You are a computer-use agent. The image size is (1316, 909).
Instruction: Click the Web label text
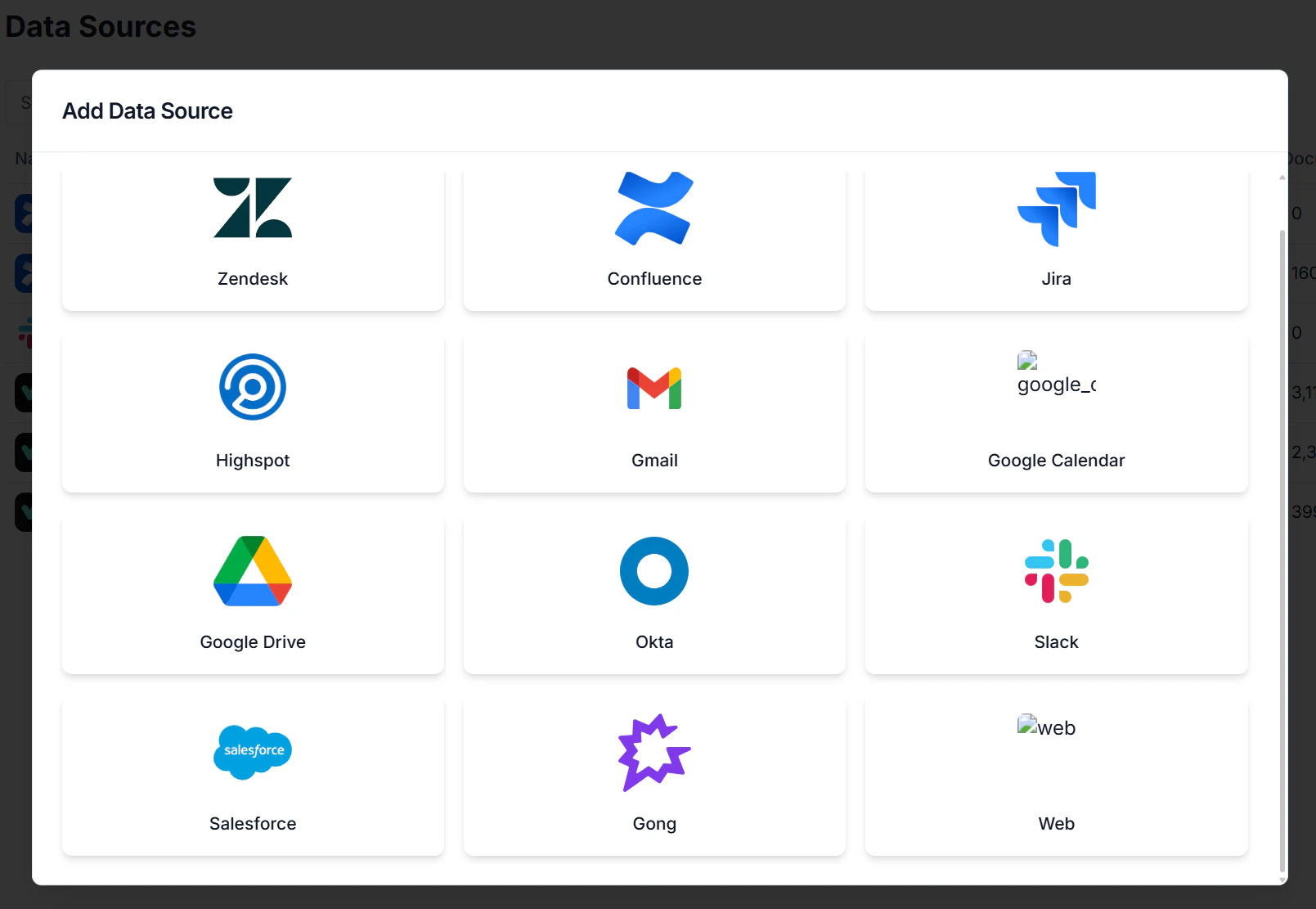click(1057, 824)
